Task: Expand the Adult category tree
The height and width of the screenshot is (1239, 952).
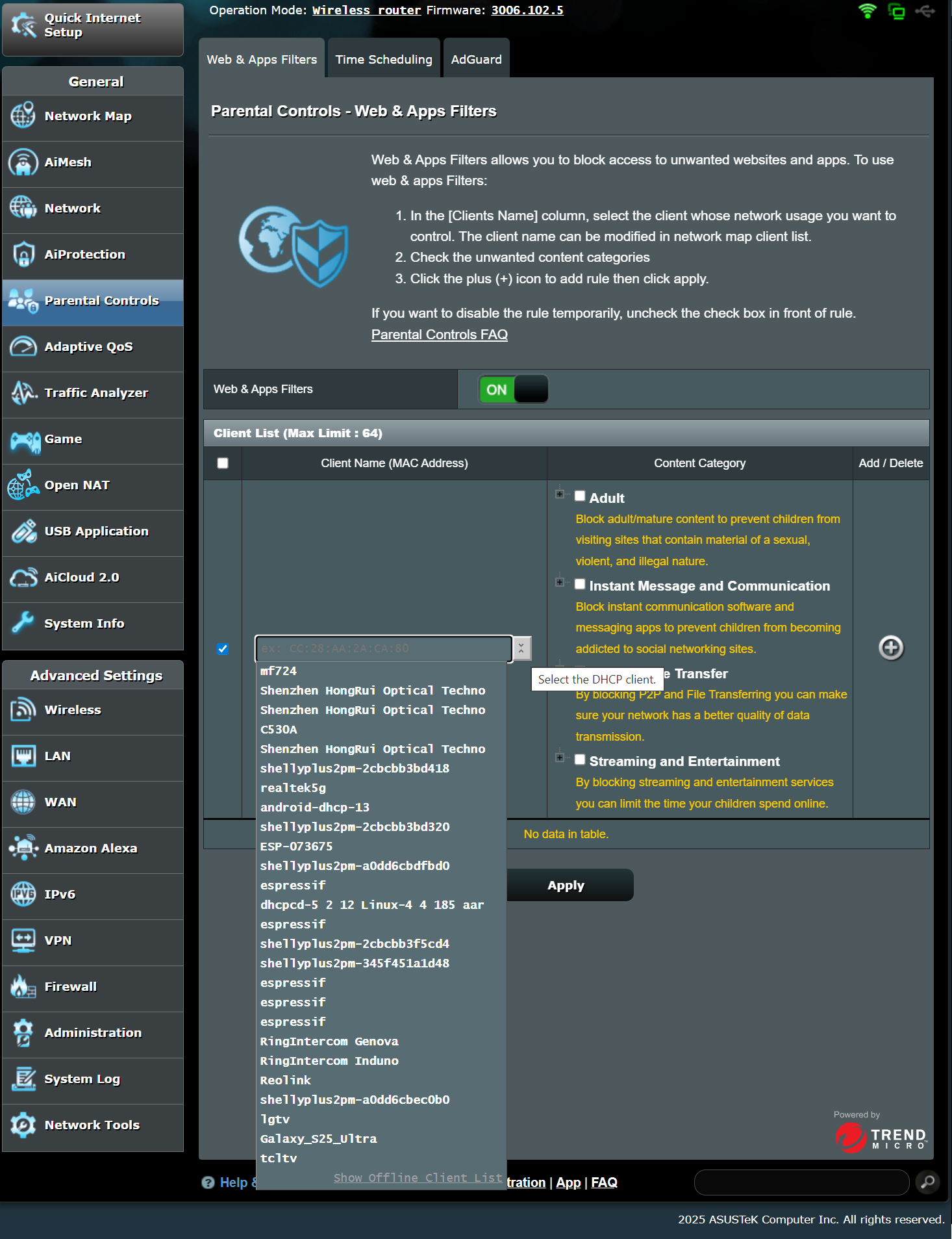Action: [560, 494]
